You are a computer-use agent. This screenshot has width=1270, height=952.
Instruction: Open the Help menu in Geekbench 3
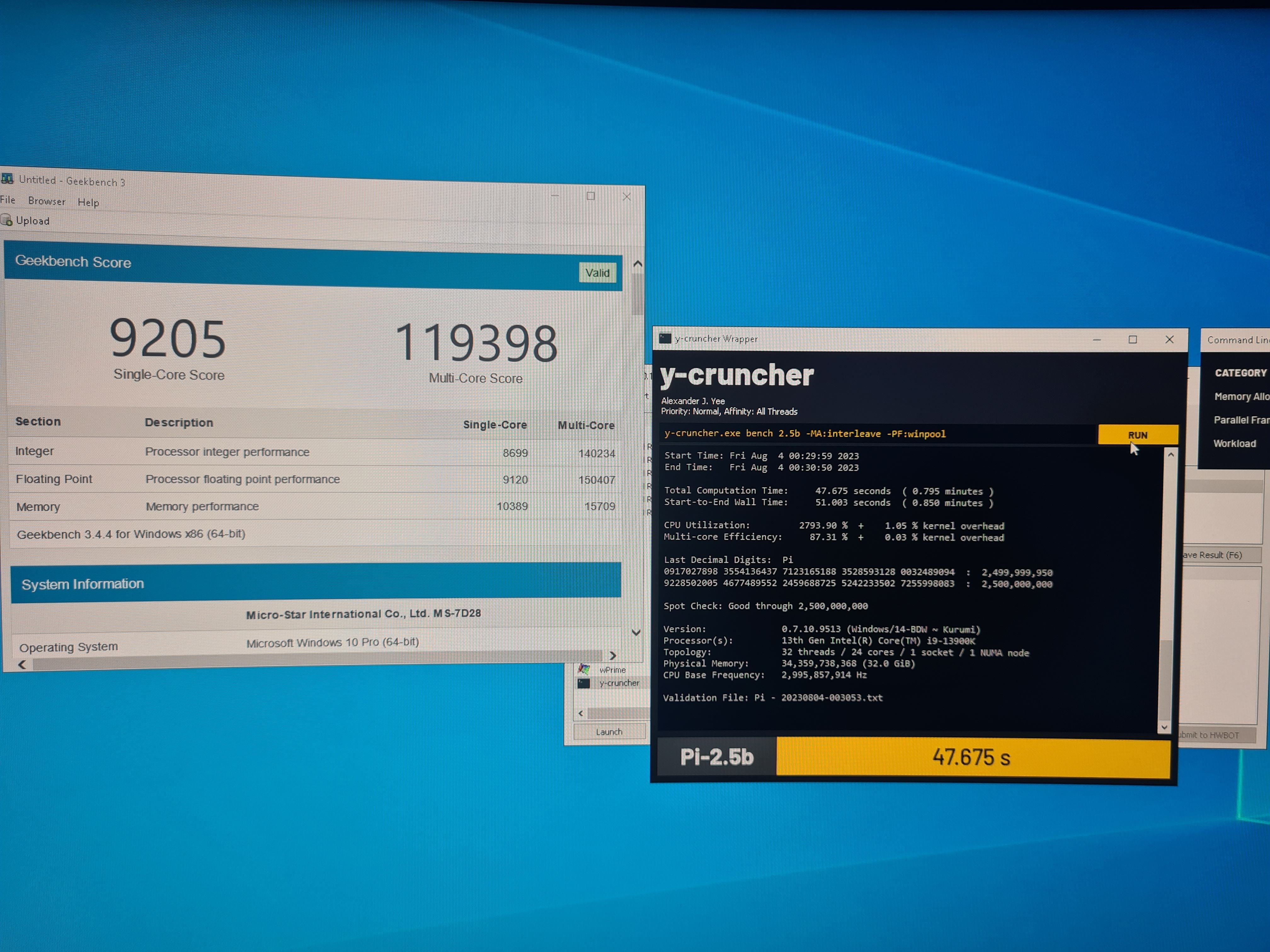click(x=89, y=202)
